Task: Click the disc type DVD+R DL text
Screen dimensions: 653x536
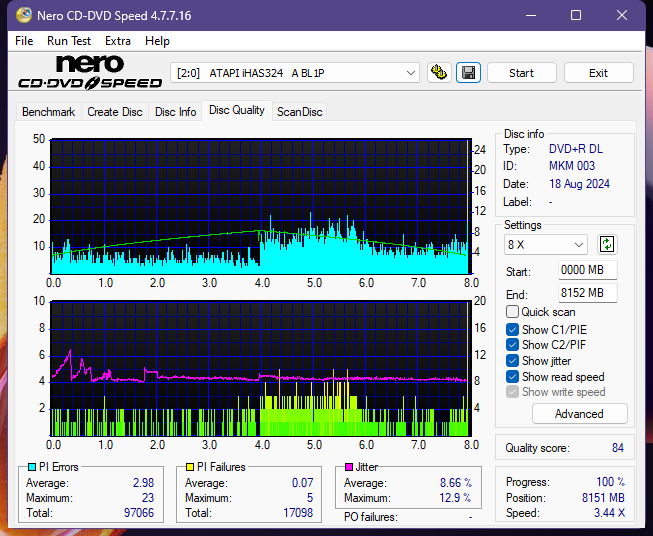Action: 576,149
